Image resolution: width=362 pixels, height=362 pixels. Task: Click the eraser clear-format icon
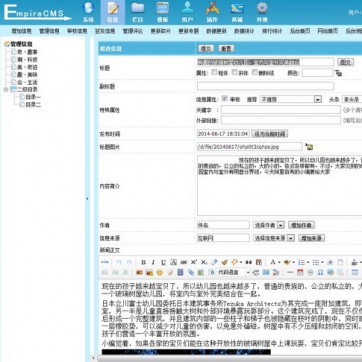[x=214, y=262]
